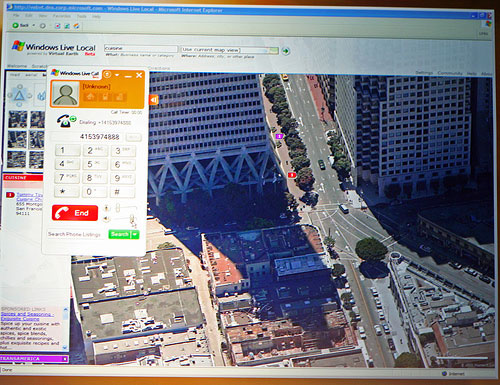Open the Favorites menu
This screenshot has height=385, width=500.
[62, 16]
